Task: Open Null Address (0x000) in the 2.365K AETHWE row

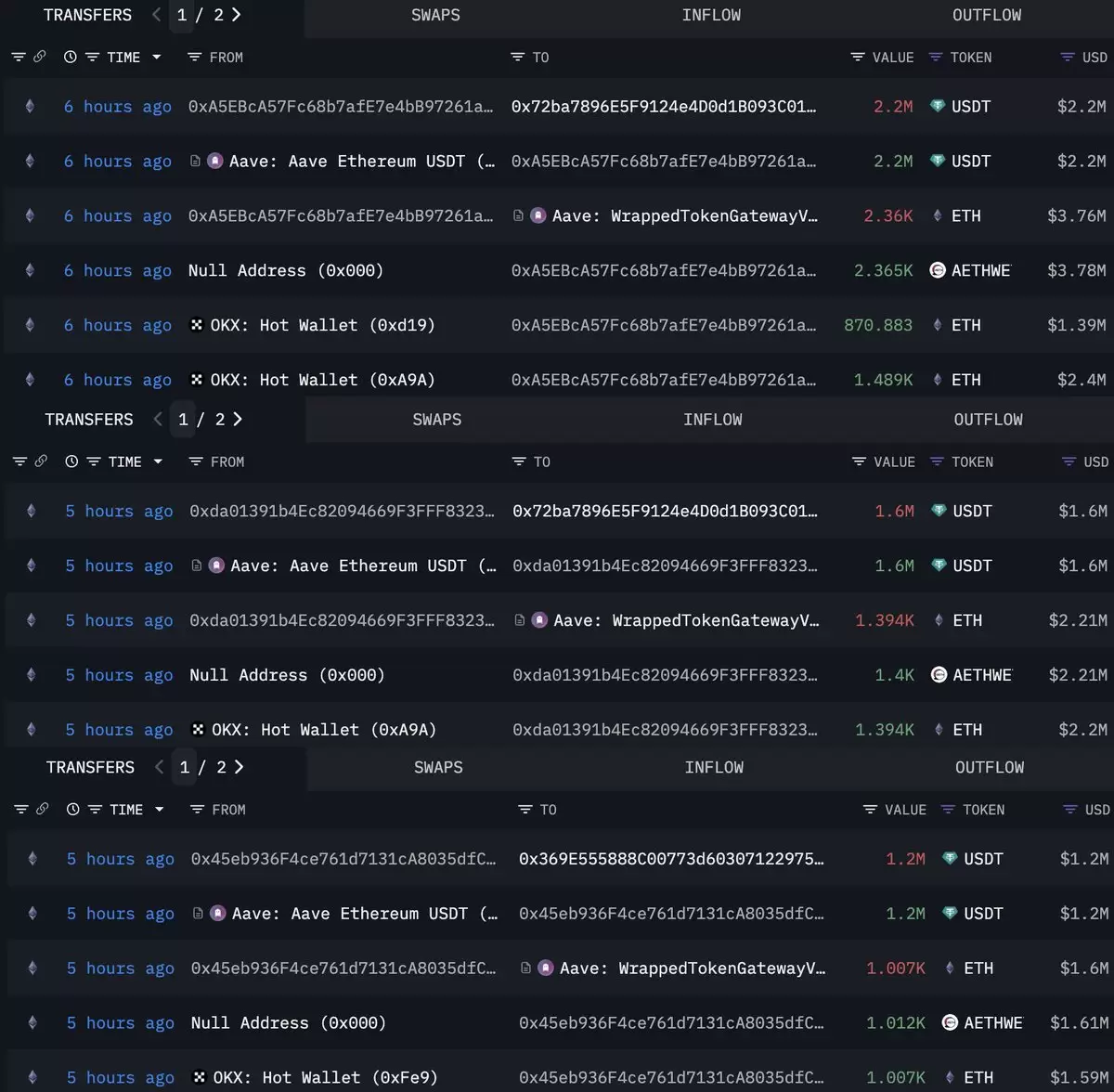Action: pos(286,270)
